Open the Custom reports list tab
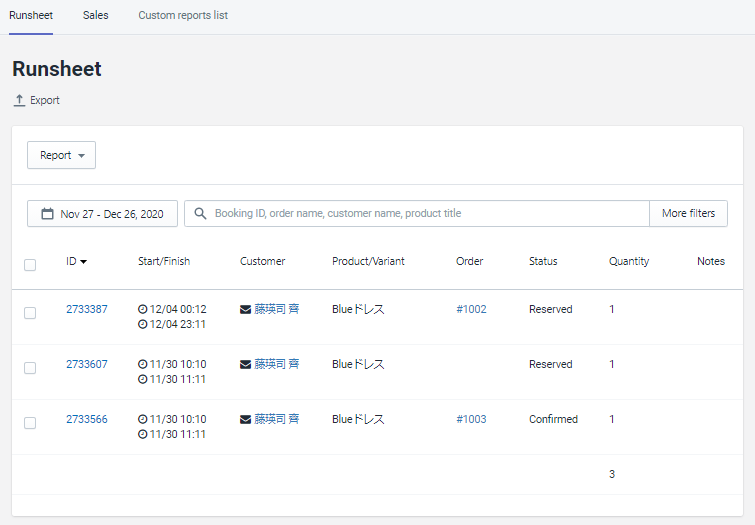755x525 pixels. 183,16
